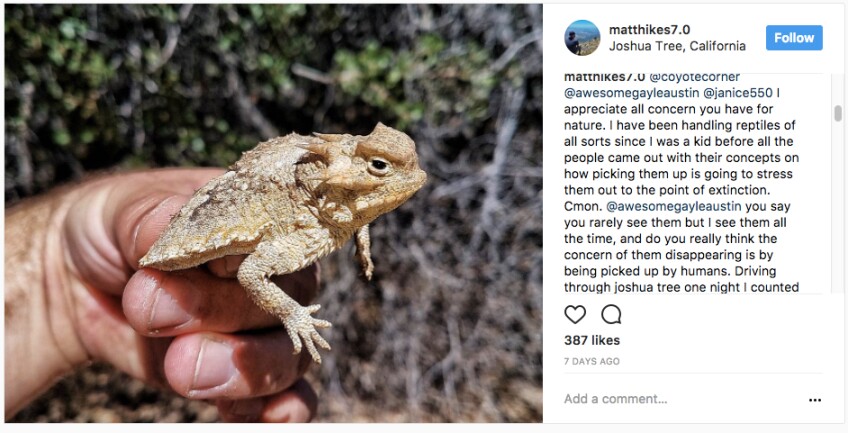The image size is (848, 433).
Task: View who liked via 387 likes
Action: coord(592,341)
